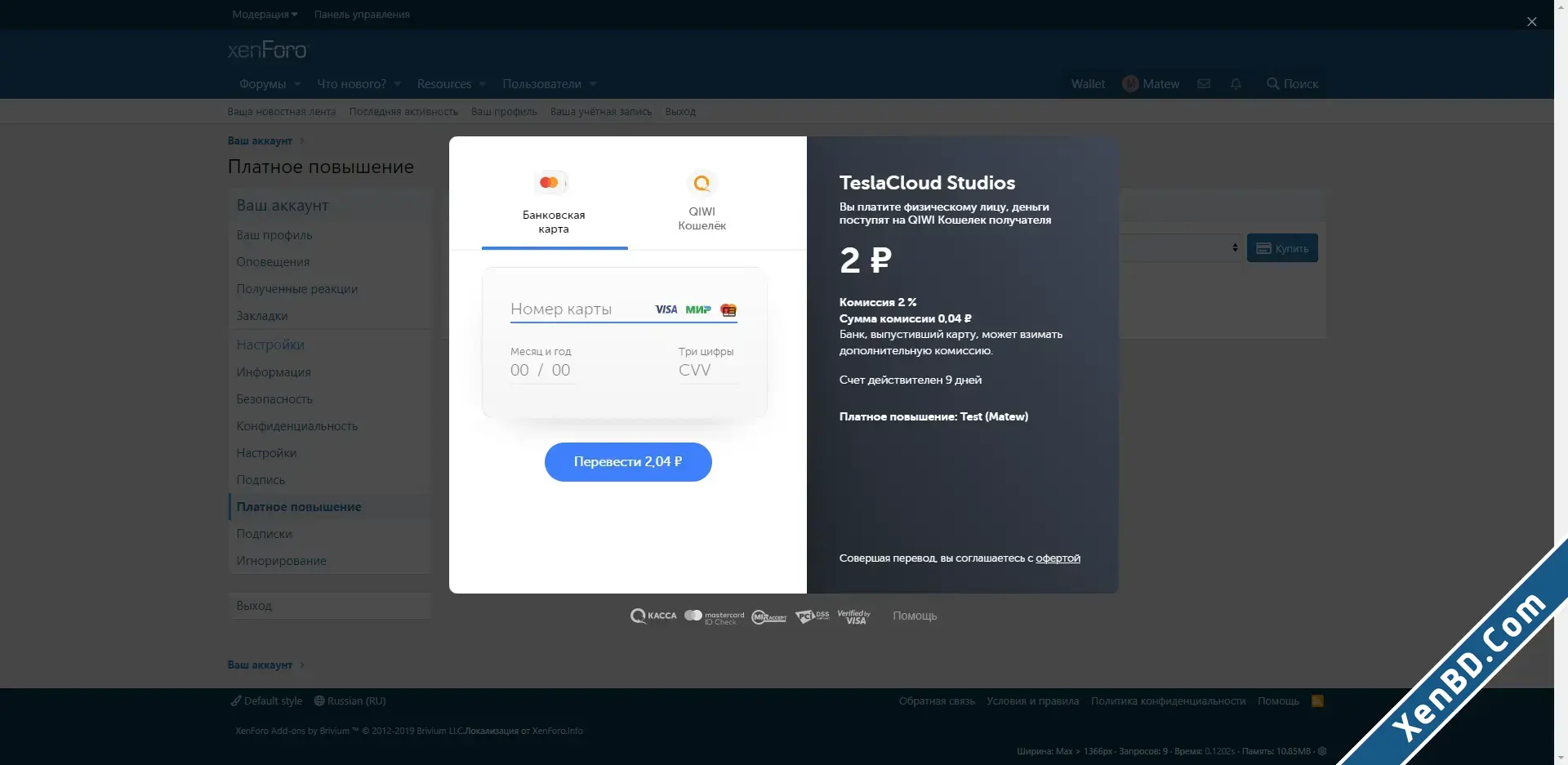The height and width of the screenshot is (765, 1568).
Task: Open Ваша учётная запись link
Action: point(601,112)
